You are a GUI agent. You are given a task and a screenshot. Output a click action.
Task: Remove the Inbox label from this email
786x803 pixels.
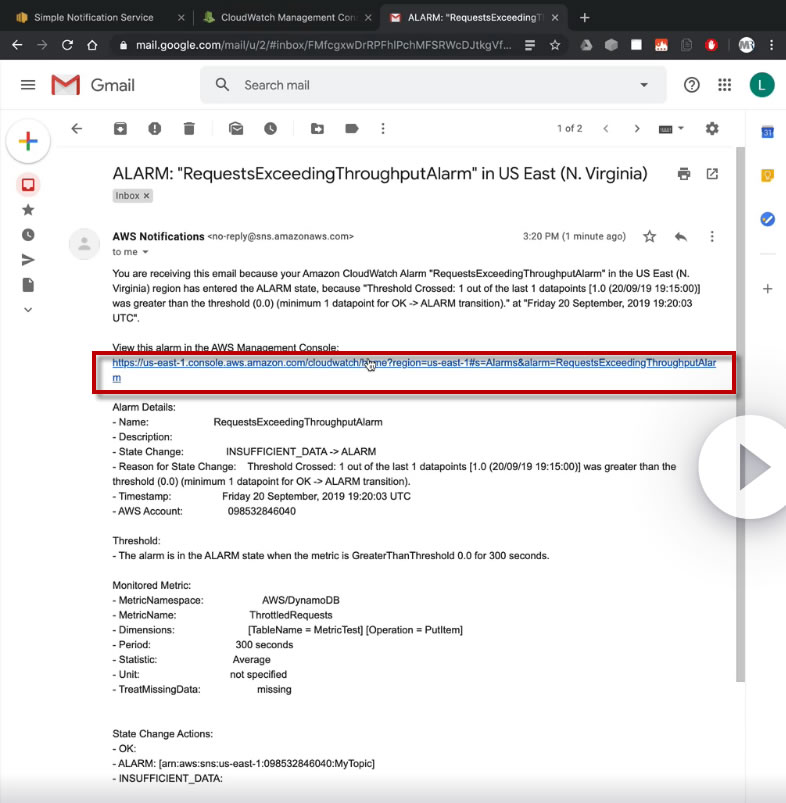coord(146,196)
